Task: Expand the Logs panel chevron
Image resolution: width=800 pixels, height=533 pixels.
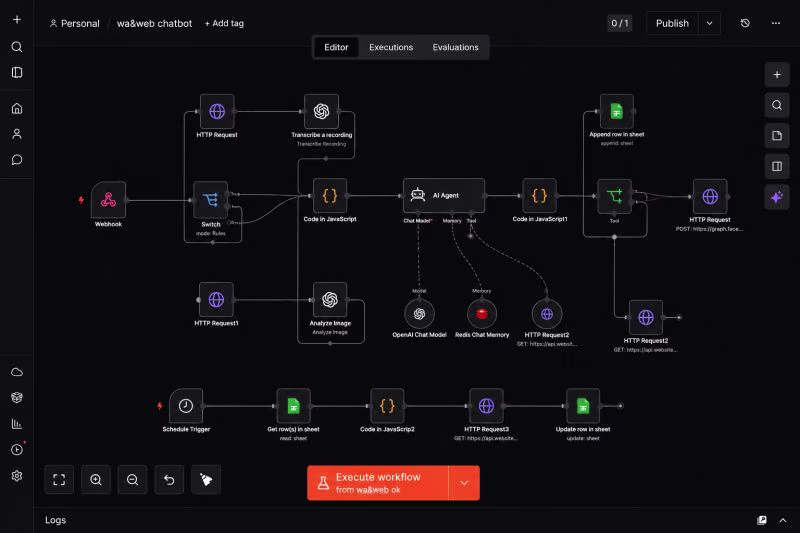Action: point(783,520)
